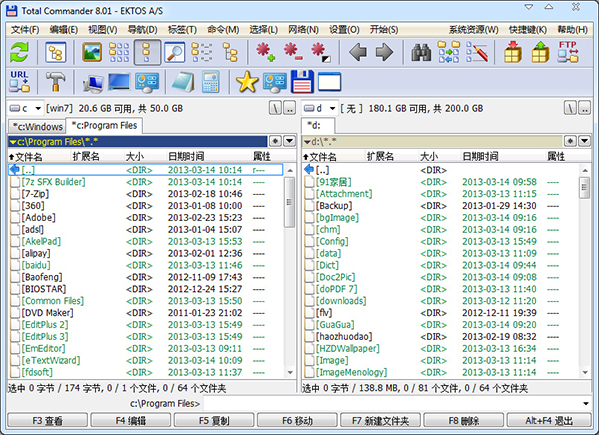Switch to thumbnail picture view icon
Screen dimensions: 599x435
coord(92,52)
